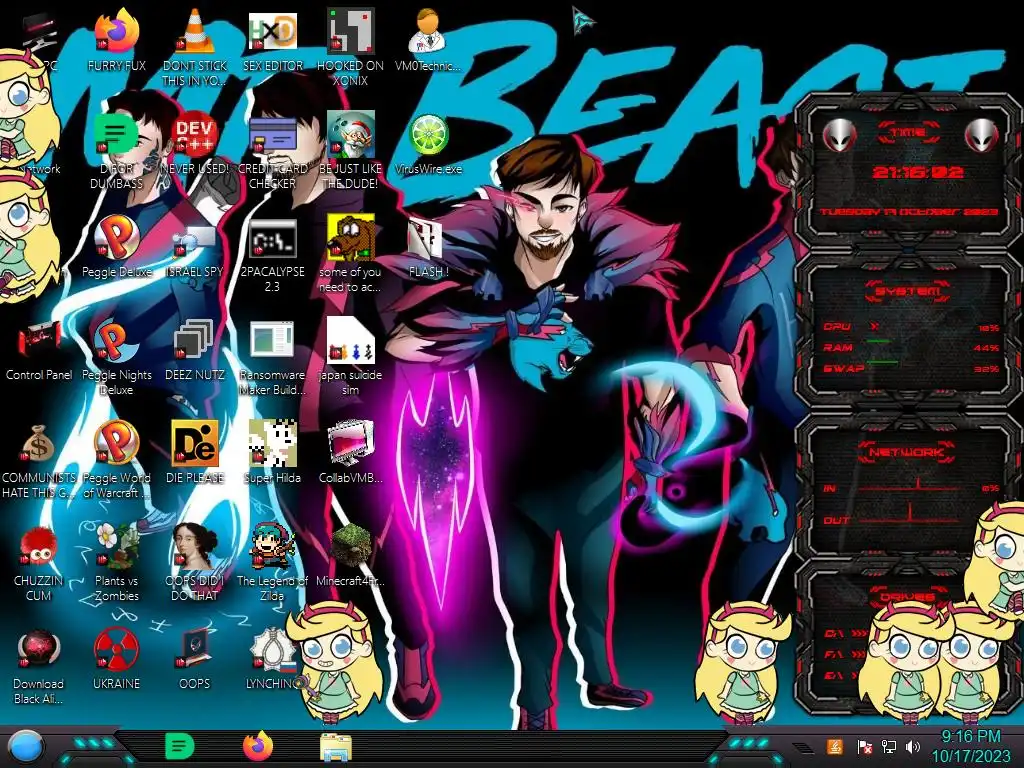The image size is (1024, 768).
Task: Click the Start orb on the taskbar
Action: point(26,748)
